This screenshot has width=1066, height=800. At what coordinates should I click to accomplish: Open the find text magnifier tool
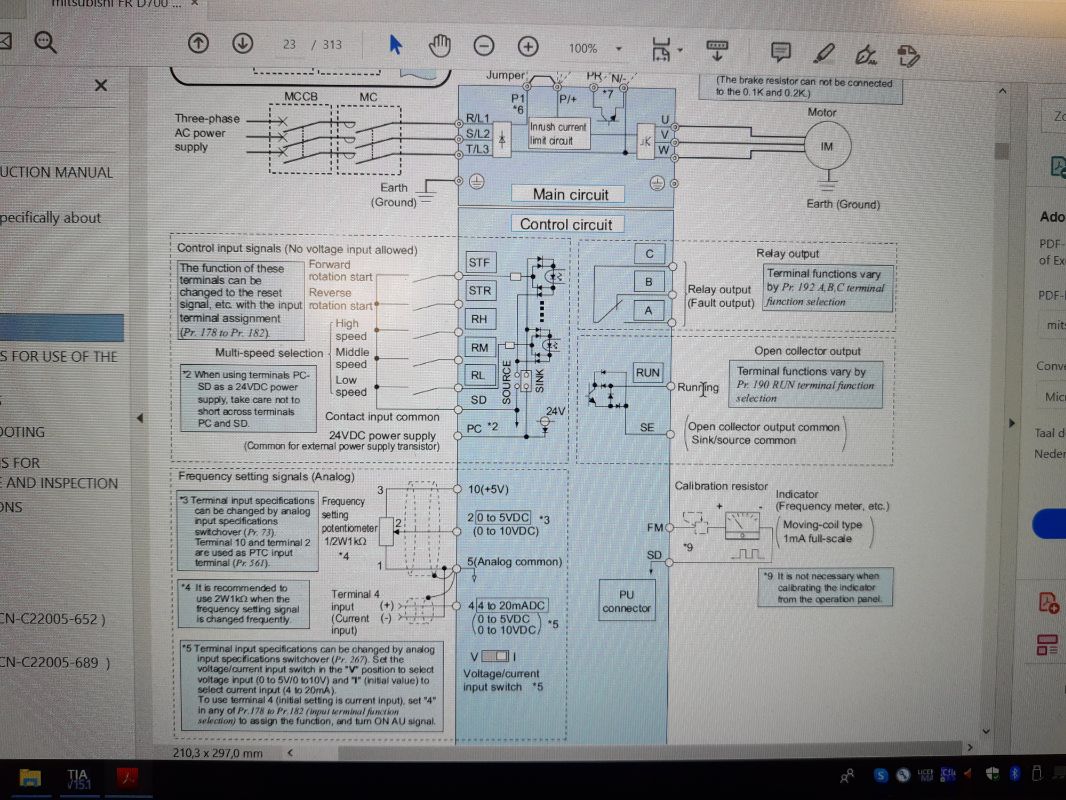(45, 42)
